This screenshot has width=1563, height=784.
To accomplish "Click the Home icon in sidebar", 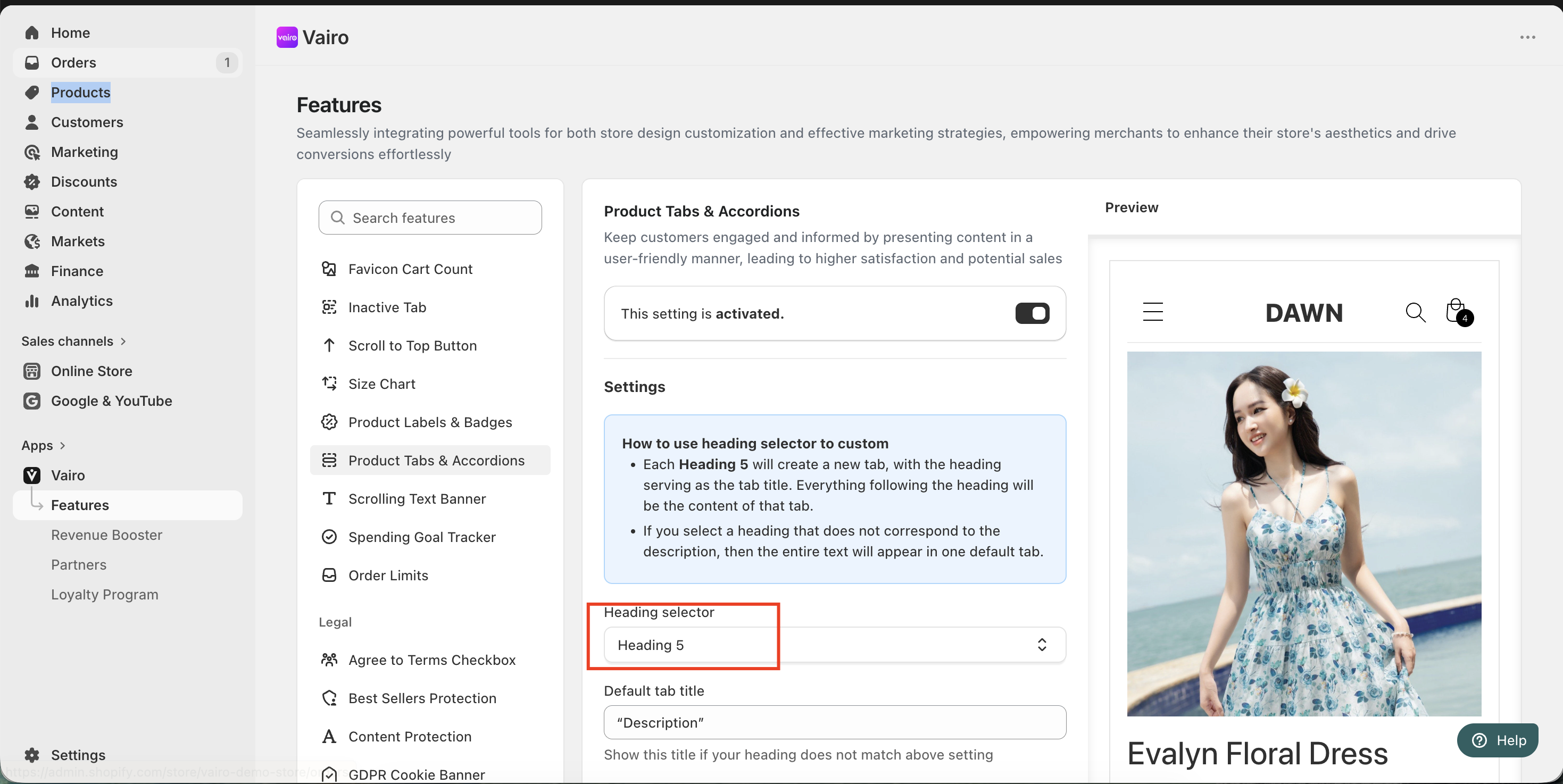I will click(31, 33).
